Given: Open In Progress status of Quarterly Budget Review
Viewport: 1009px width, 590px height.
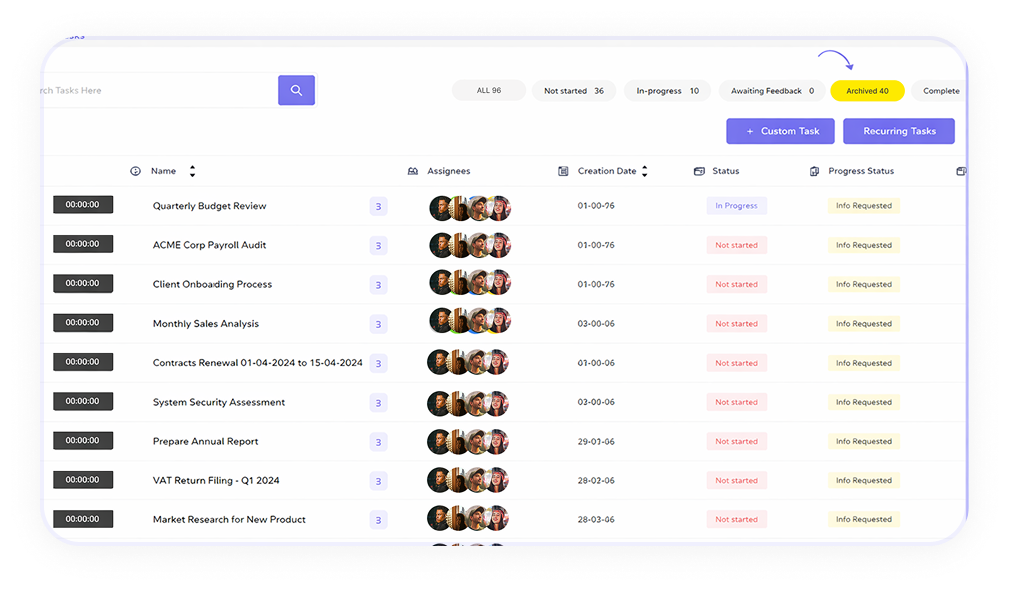Looking at the screenshot, I should click(x=736, y=206).
